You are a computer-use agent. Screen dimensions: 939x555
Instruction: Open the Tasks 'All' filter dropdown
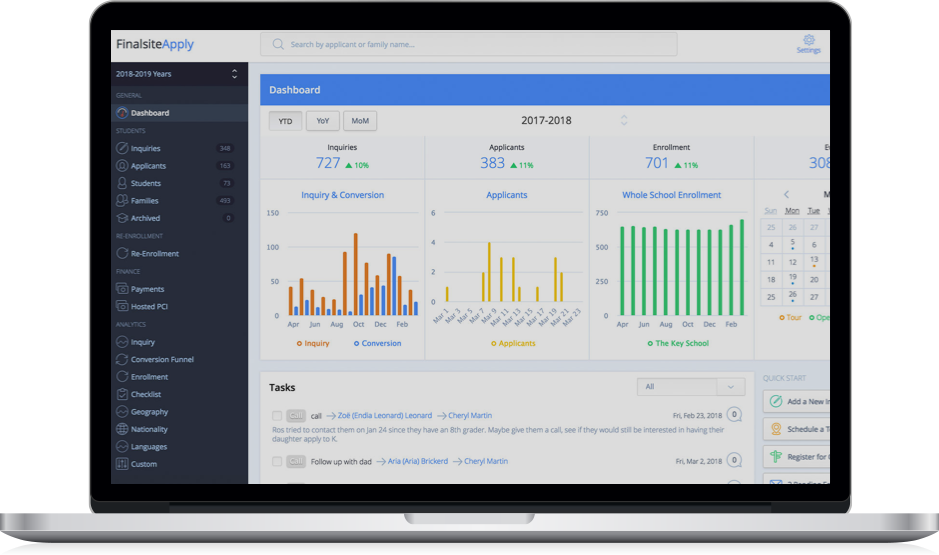(690, 387)
